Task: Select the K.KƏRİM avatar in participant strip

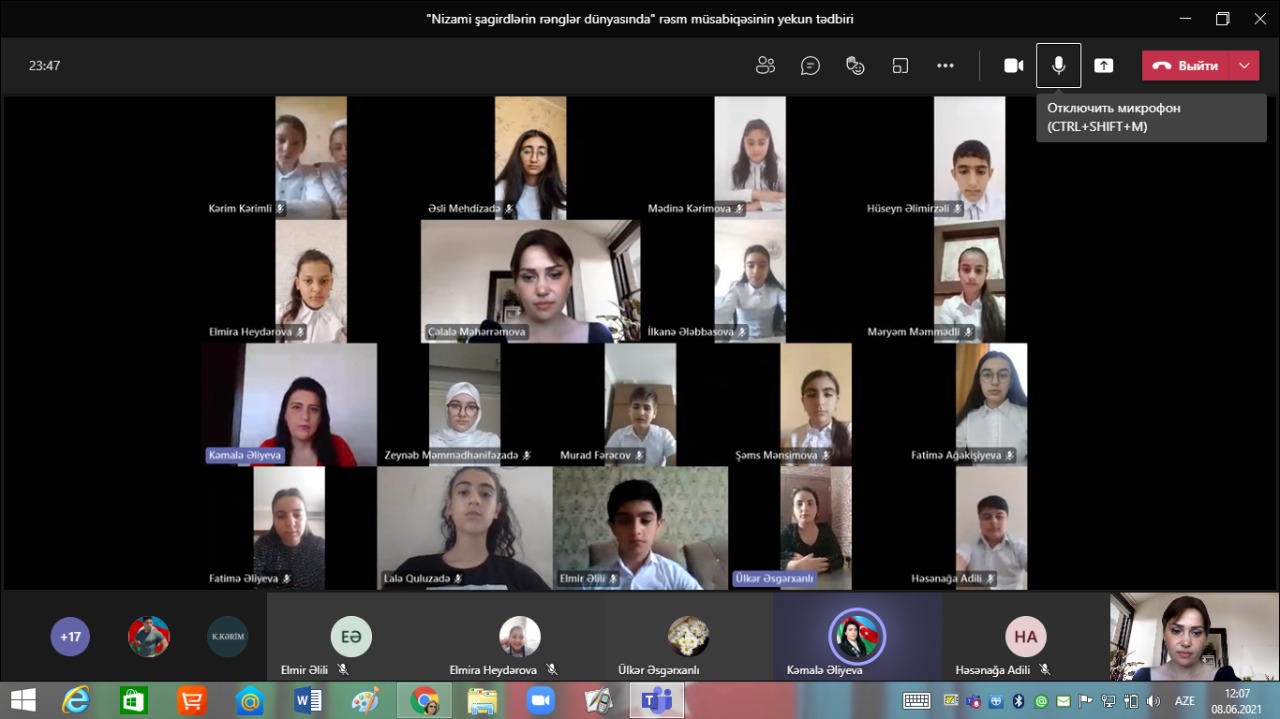Action: [x=227, y=637]
